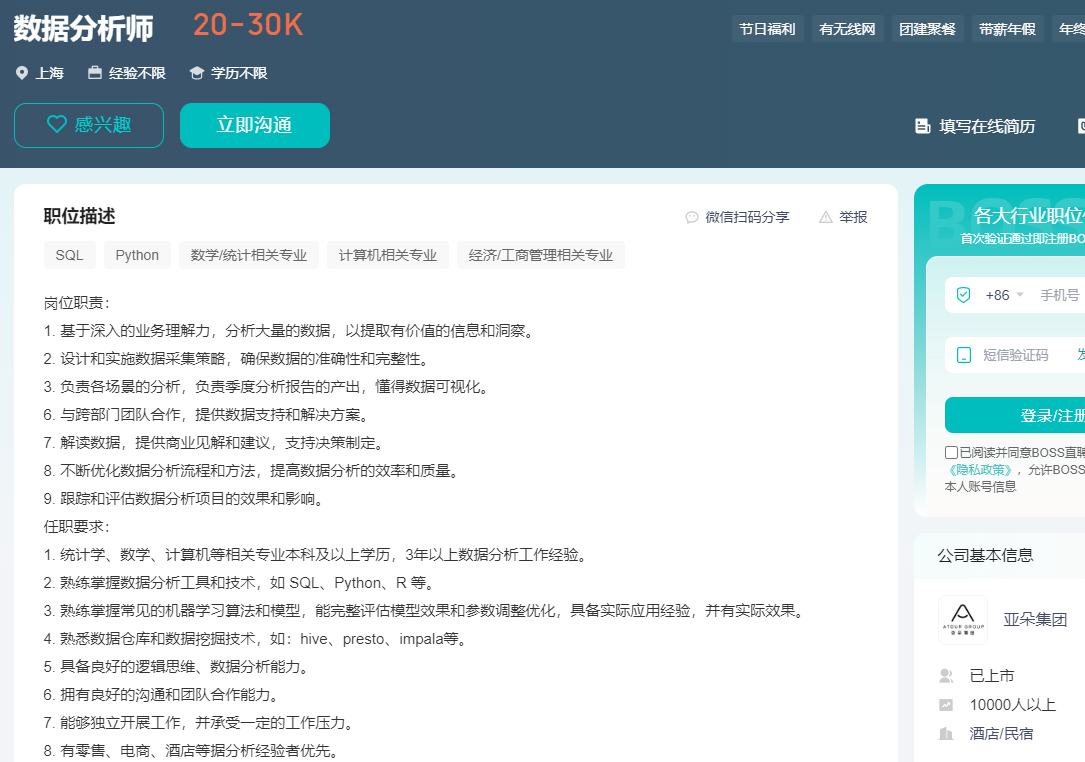
Task: Click the 短信验证码 input field
Action: point(1015,355)
